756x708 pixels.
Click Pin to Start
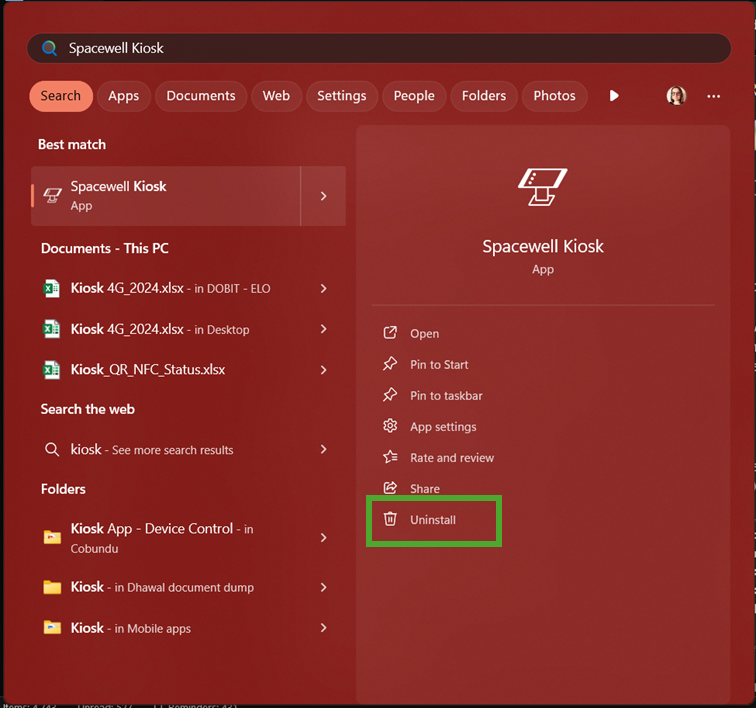[439, 365]
